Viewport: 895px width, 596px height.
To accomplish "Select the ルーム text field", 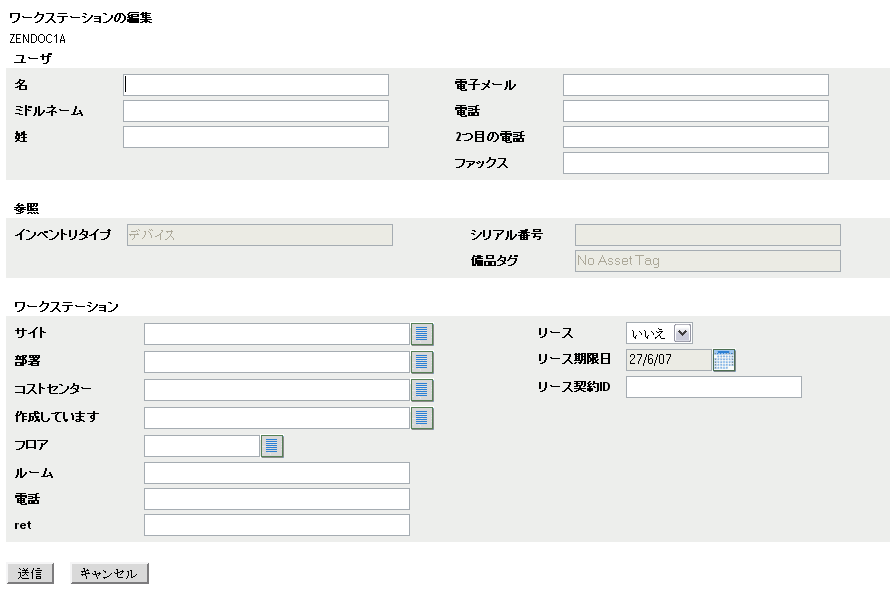I will 277,473.
